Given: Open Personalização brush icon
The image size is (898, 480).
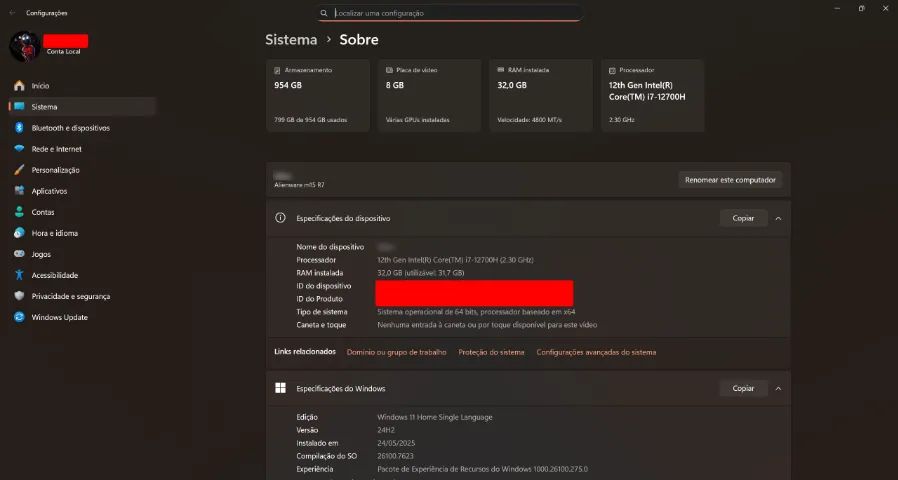Looking at the screenshot, I should pyautogui.click(x=19, y=170).
